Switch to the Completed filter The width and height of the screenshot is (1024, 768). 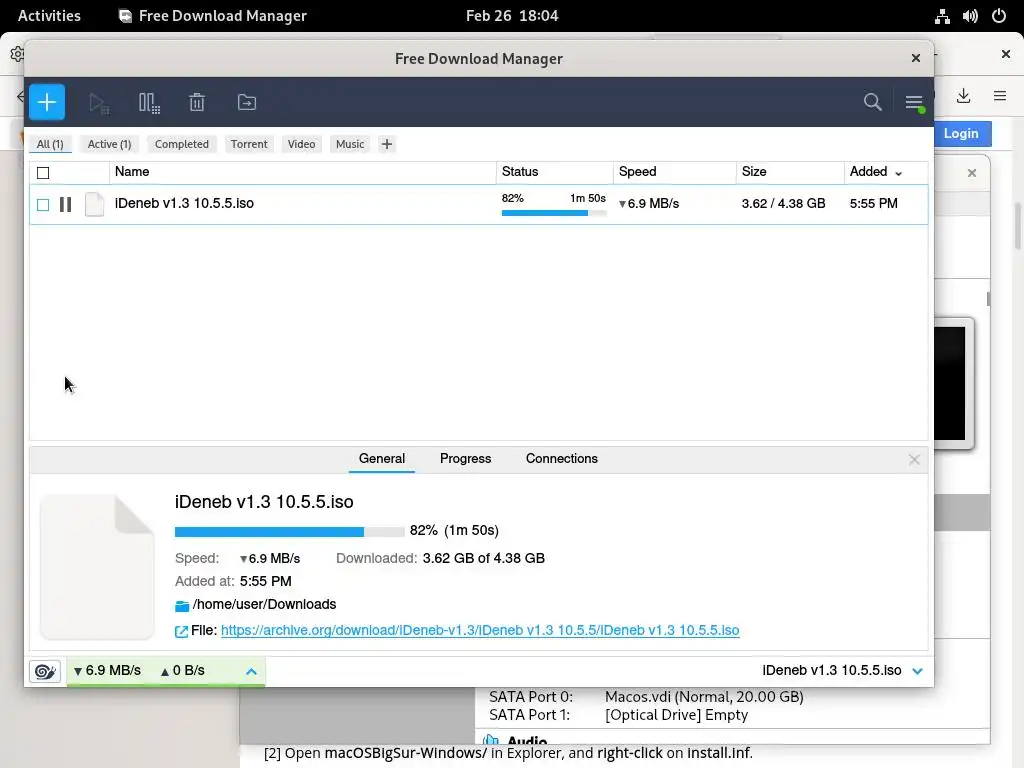coord(182,144)
